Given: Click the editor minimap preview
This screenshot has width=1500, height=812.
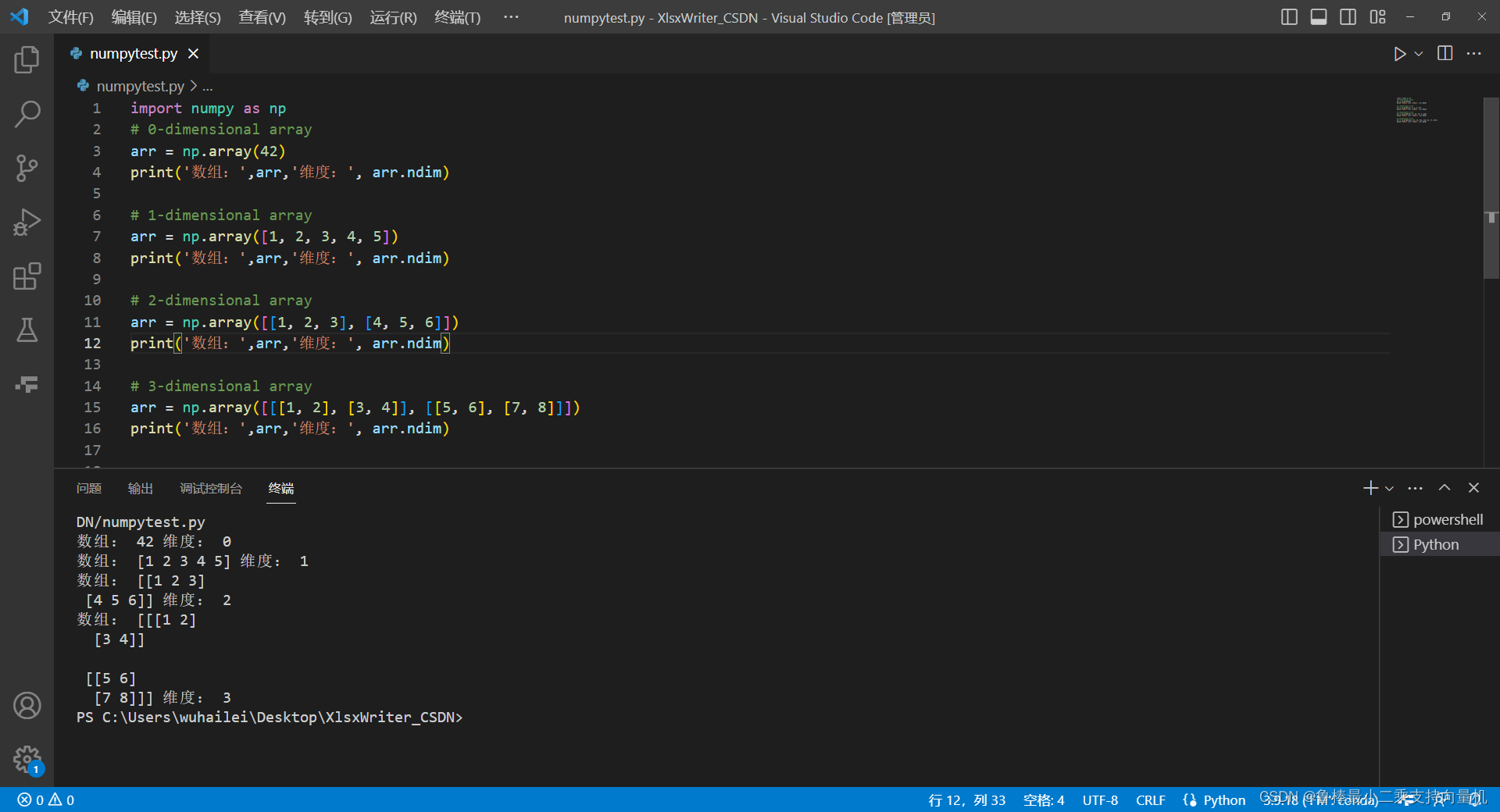Looking at the screenshot, I should (x=1416, y=110).
